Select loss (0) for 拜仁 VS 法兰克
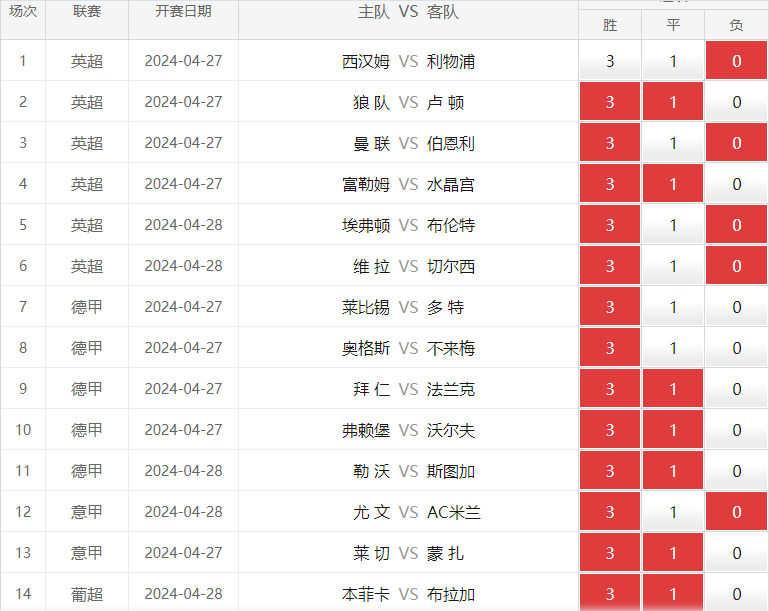 point(737,389)
